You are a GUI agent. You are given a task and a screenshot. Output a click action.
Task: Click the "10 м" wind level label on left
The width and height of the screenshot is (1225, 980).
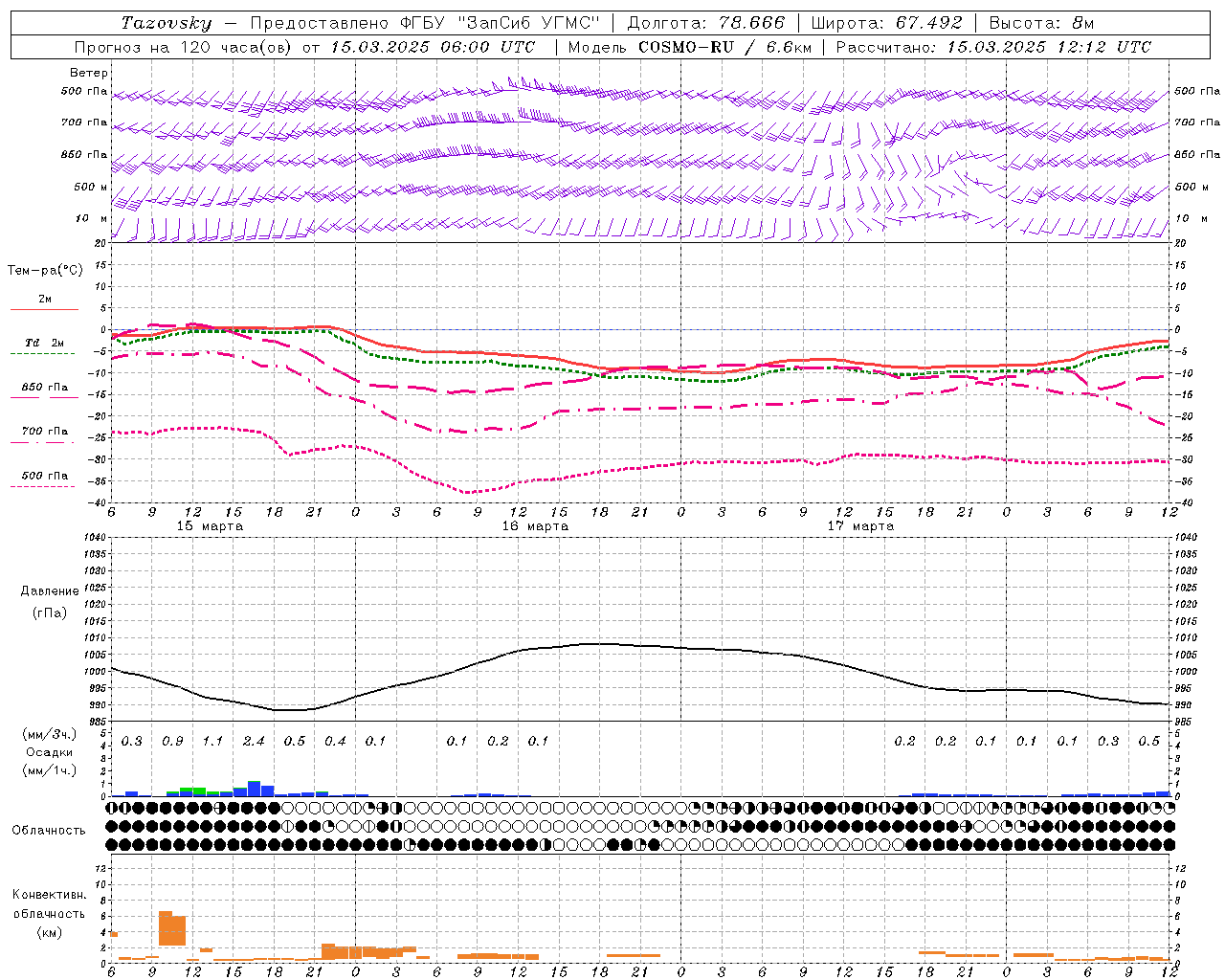click(92, 219)
